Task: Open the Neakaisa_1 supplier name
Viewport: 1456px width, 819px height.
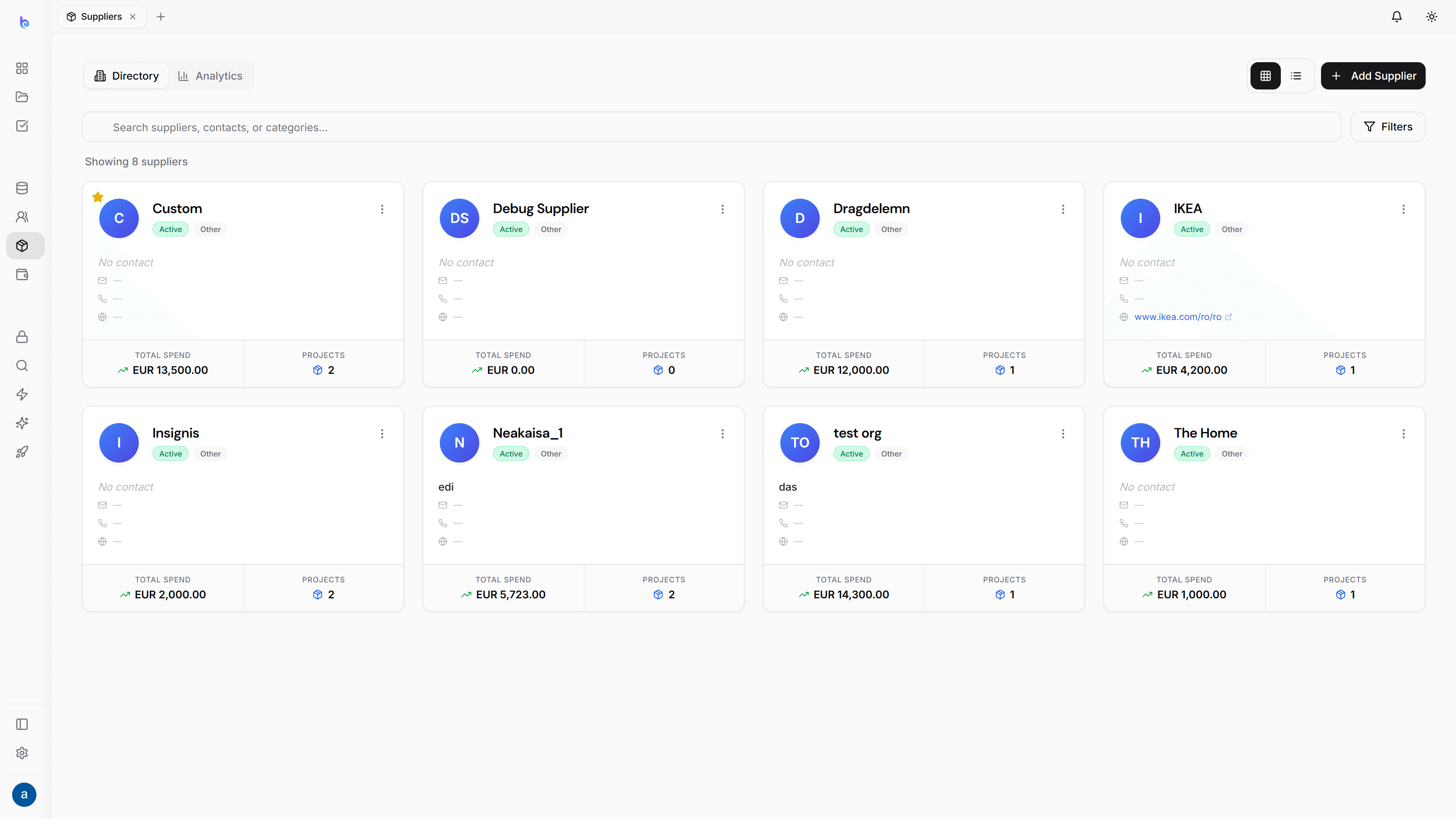Action: click(528, 433)
